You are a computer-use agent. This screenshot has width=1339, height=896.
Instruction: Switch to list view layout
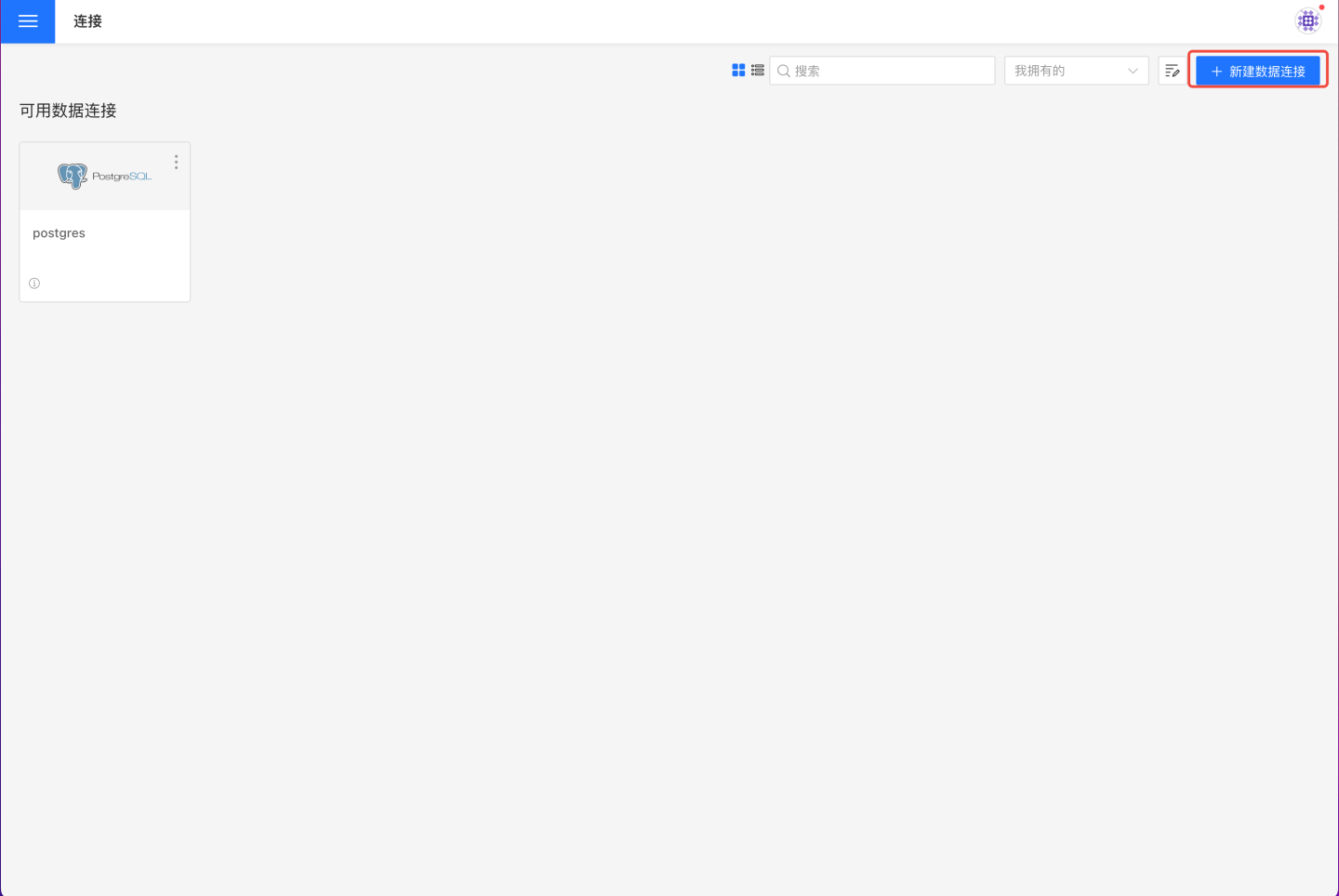(x=758, y=71)
